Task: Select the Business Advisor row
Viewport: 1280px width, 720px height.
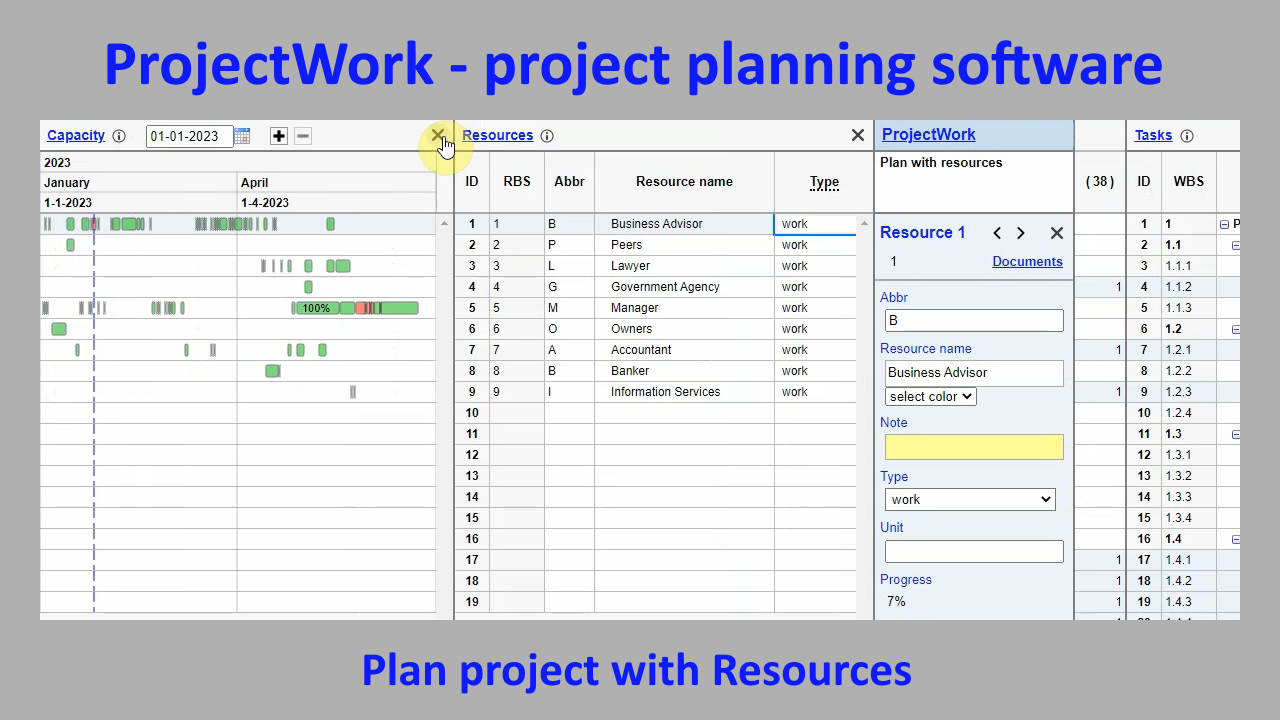Action: (655, 224)
